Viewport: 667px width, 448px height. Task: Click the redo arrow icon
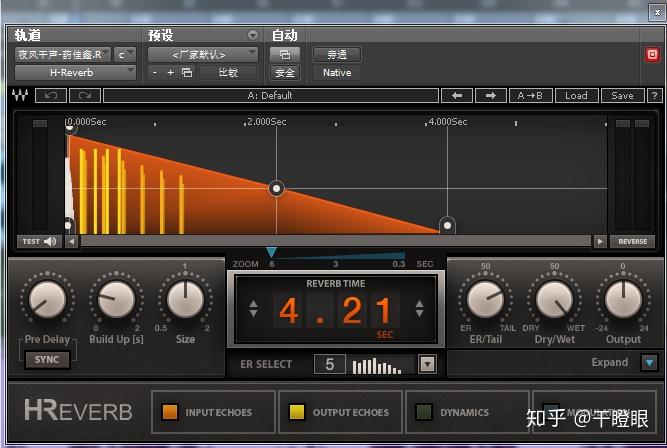coord(85,96)
